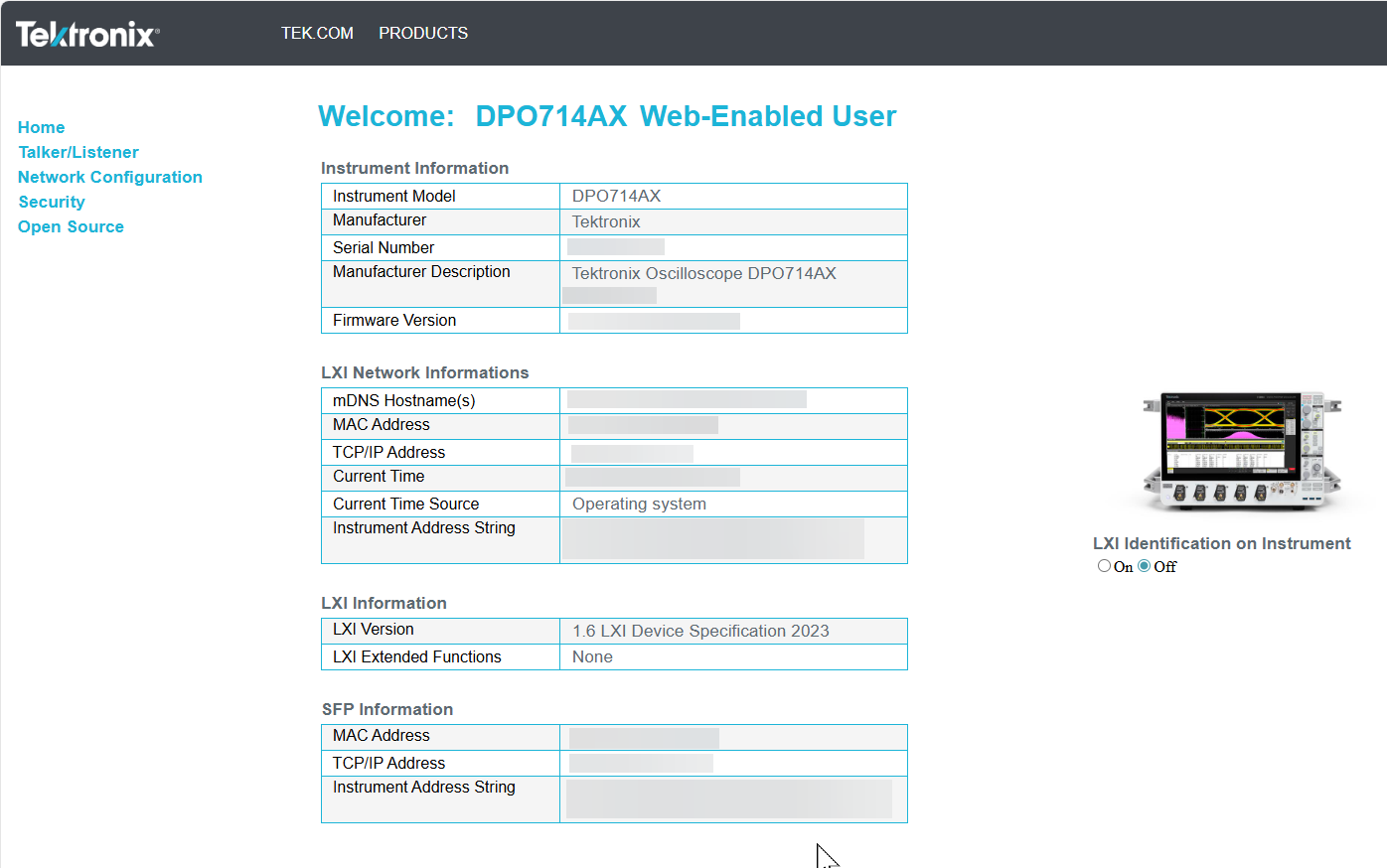Image resolution: width=1387 pixels, height=868 pixels.
Task: Turn LXI Identification On radio button
Action: pyautogui.click(x=1104, y=566)
